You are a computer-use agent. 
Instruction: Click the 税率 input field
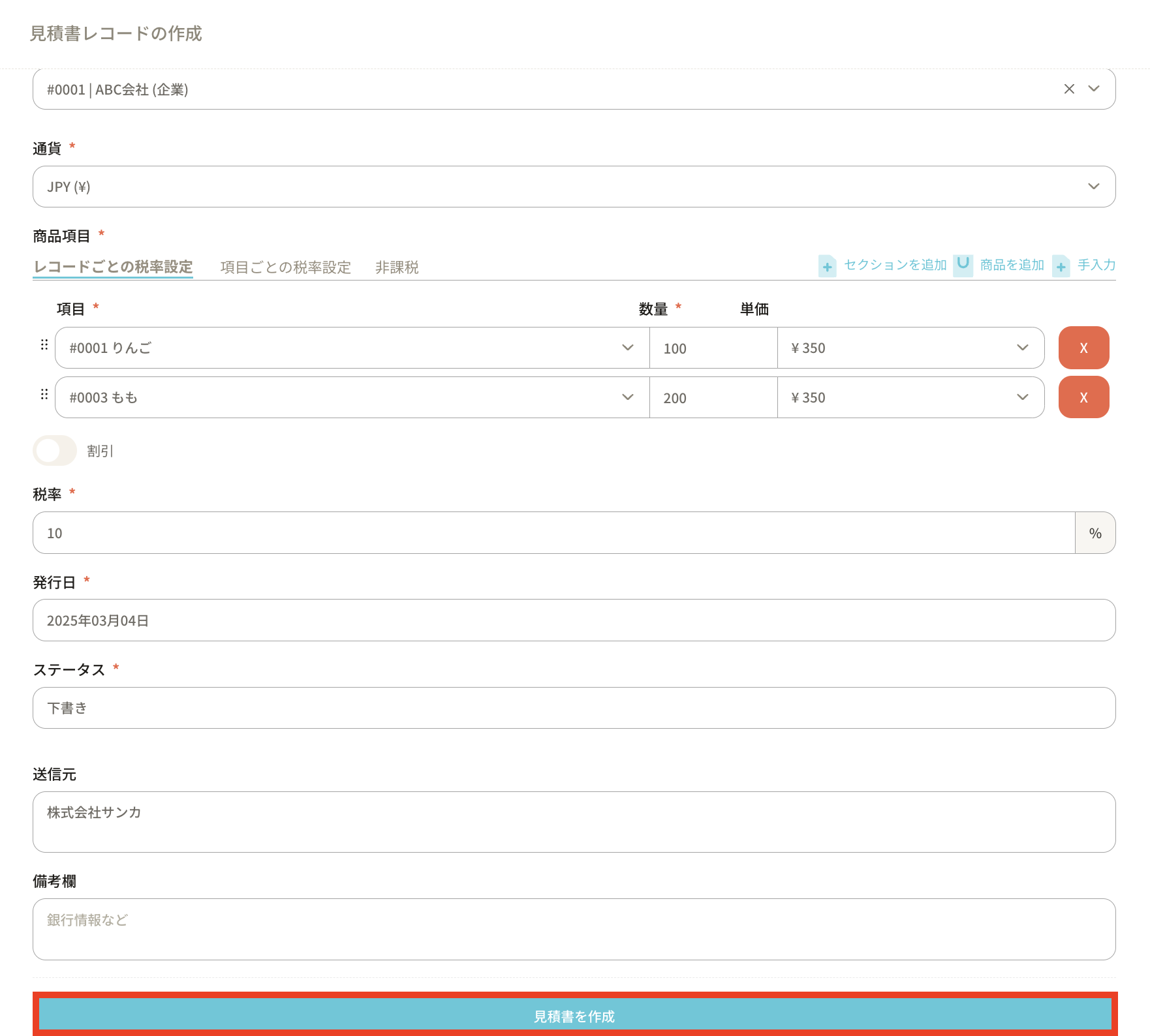point(553,533)
